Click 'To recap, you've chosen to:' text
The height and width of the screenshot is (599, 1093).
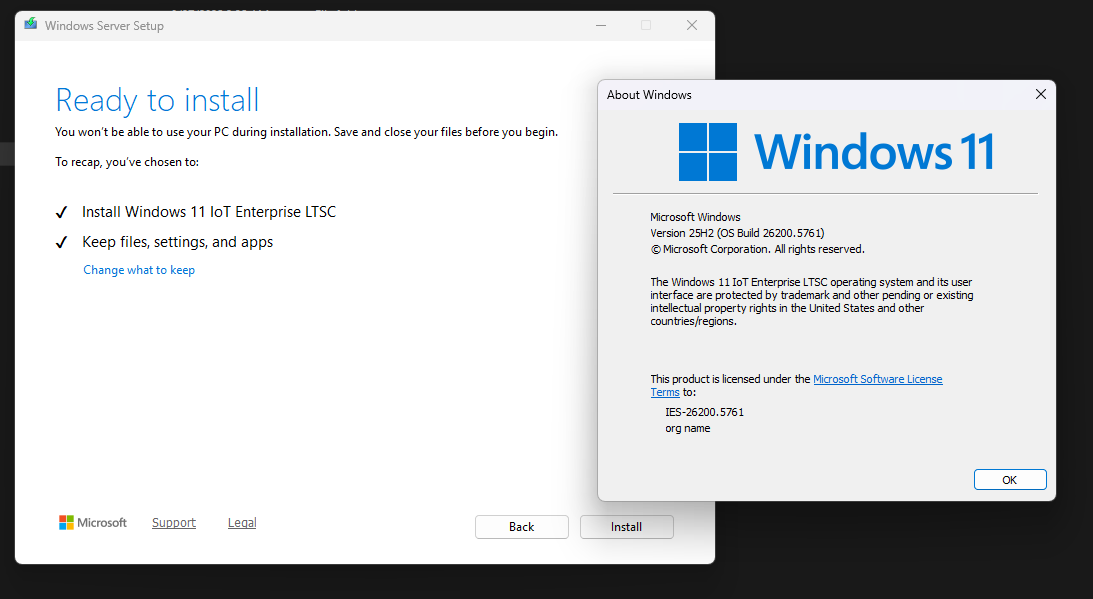pyautogui.click(x=127, y=162)
